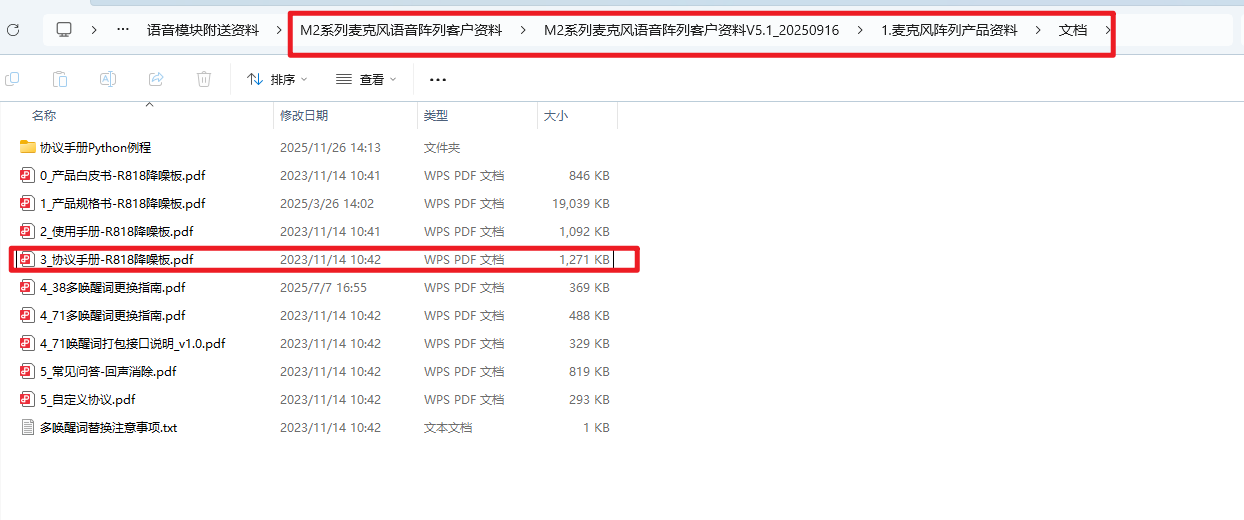Open the "..." see more toolbar menu

click(437, 79)
